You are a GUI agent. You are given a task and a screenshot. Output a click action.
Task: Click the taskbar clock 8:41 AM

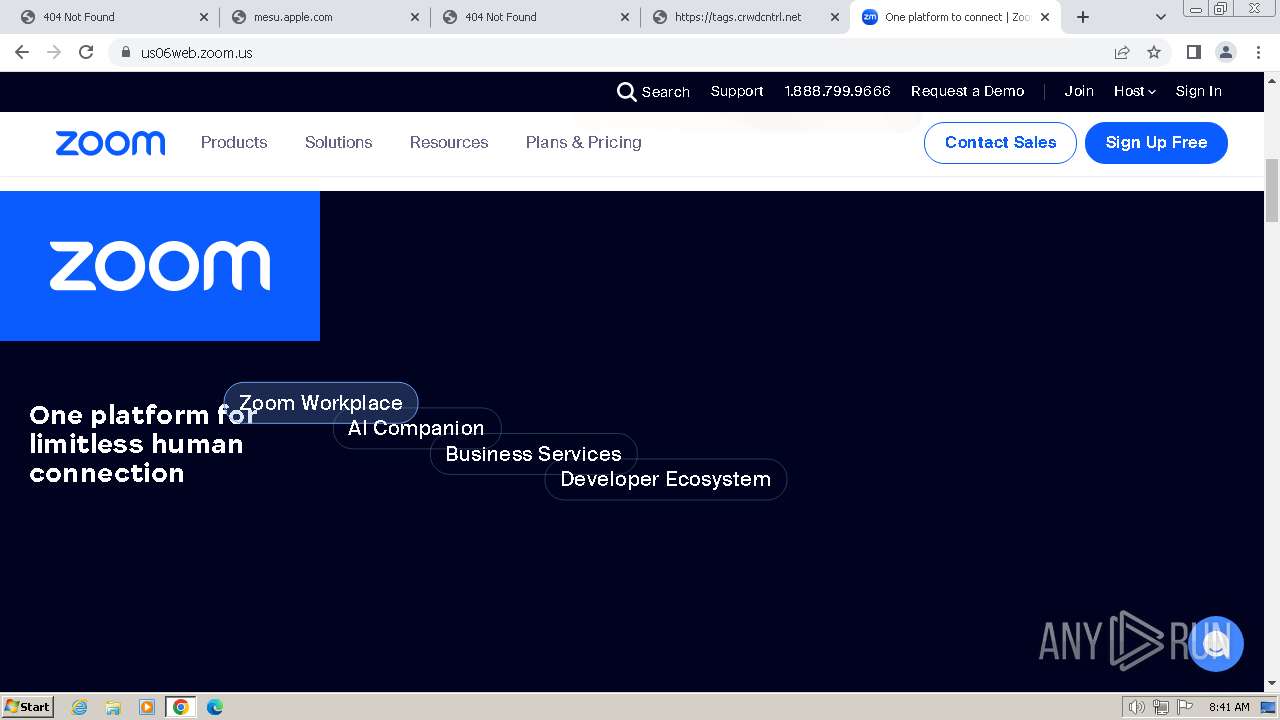point(1229,707)
